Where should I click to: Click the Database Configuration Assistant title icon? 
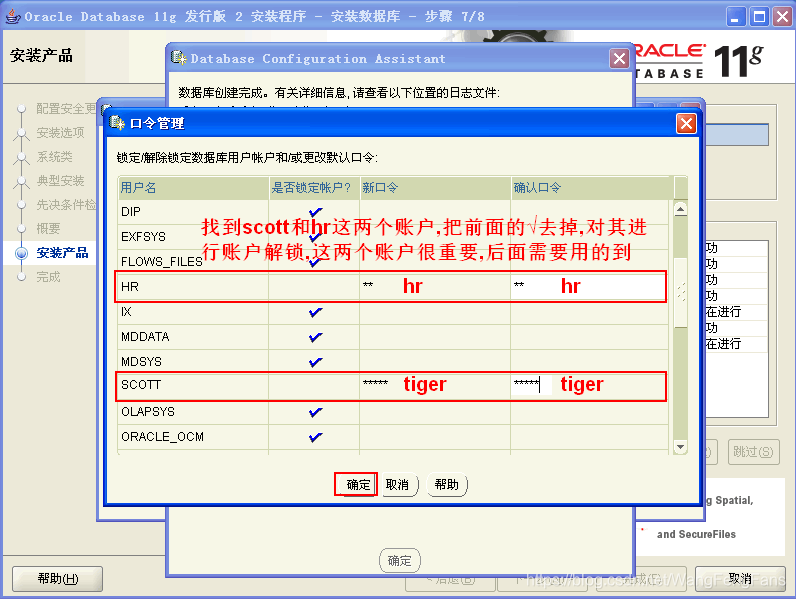coord(179,58)
